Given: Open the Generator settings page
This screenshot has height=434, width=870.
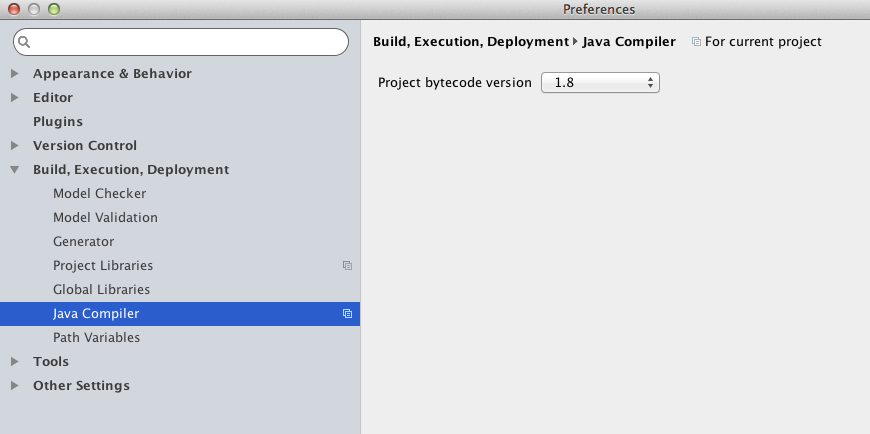Looking at the screenshot, I should pos(84,241).
